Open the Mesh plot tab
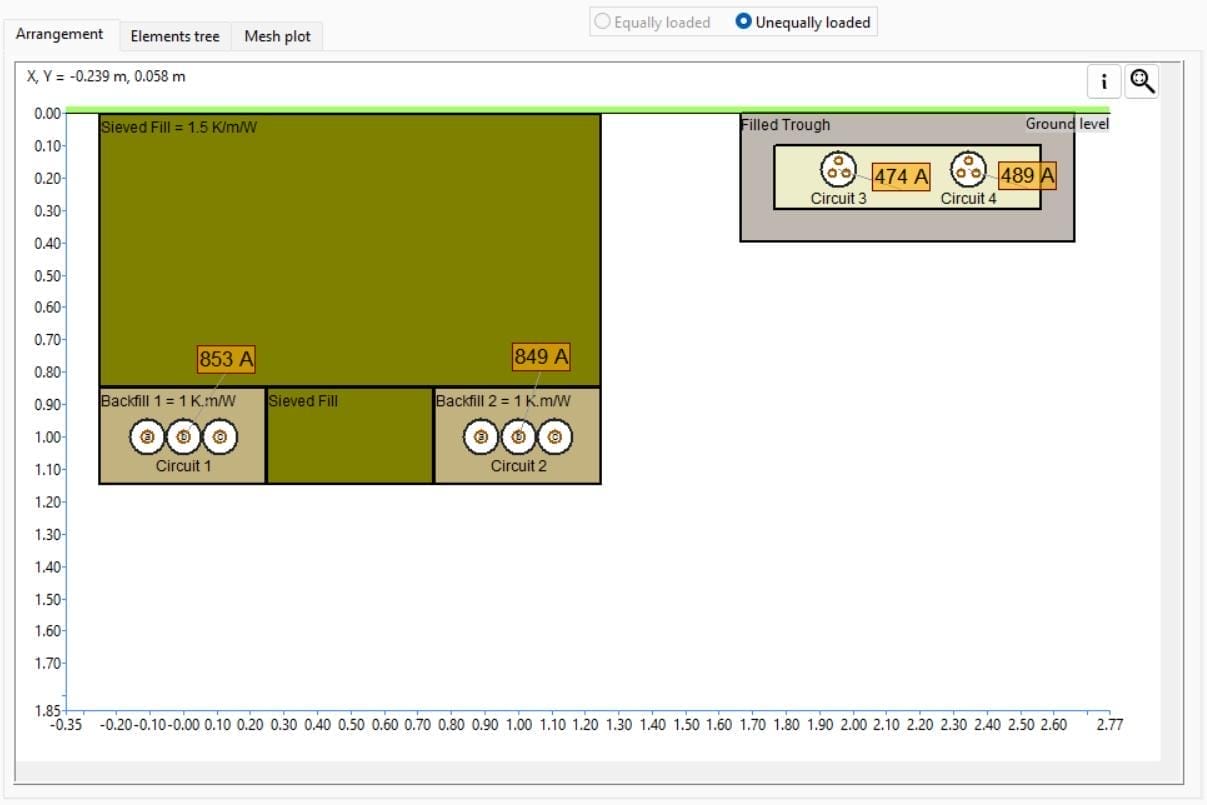This screenshot has width=1207, height=805. tap(277, 36)
